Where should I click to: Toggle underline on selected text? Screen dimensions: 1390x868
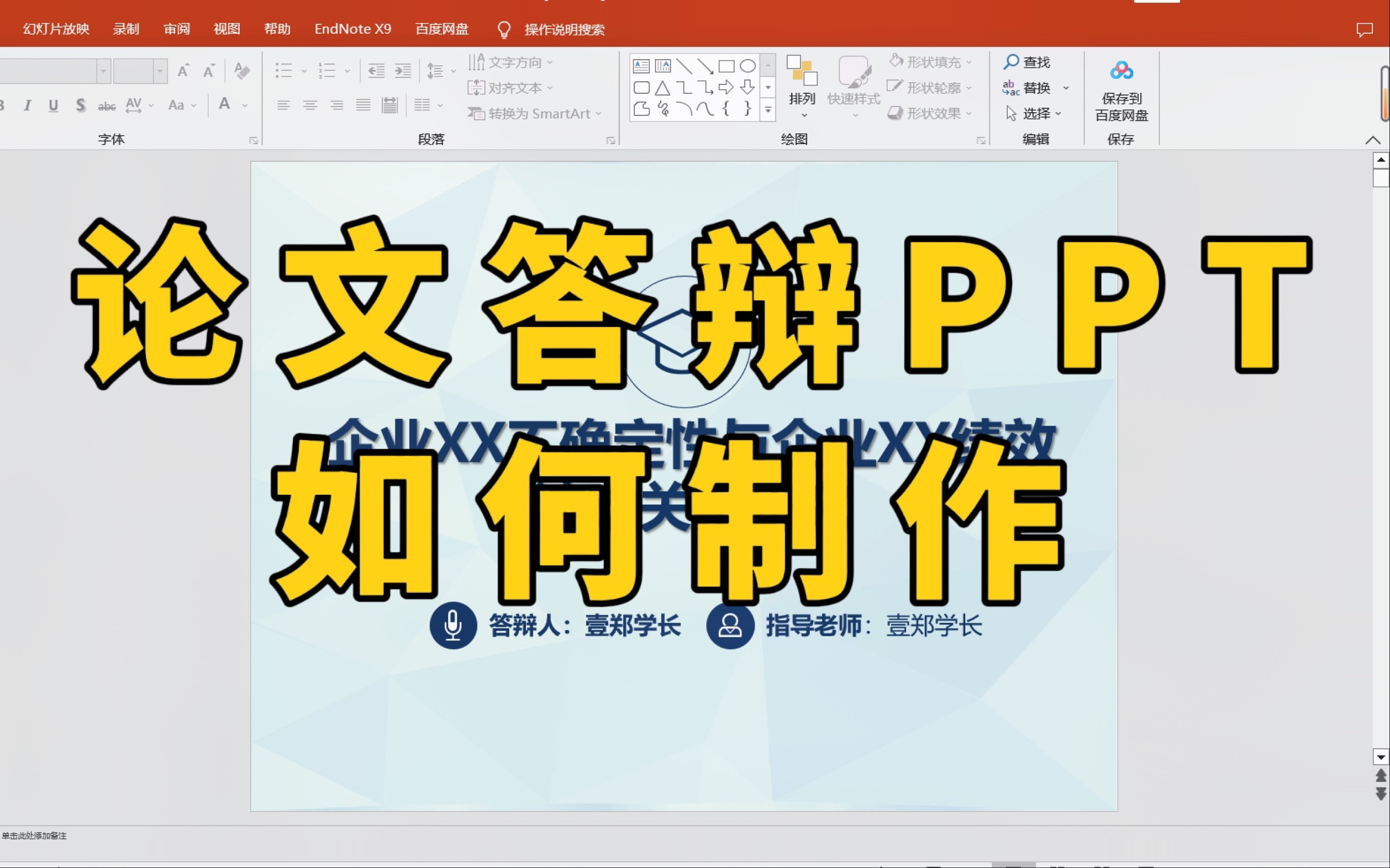[54, 105]
